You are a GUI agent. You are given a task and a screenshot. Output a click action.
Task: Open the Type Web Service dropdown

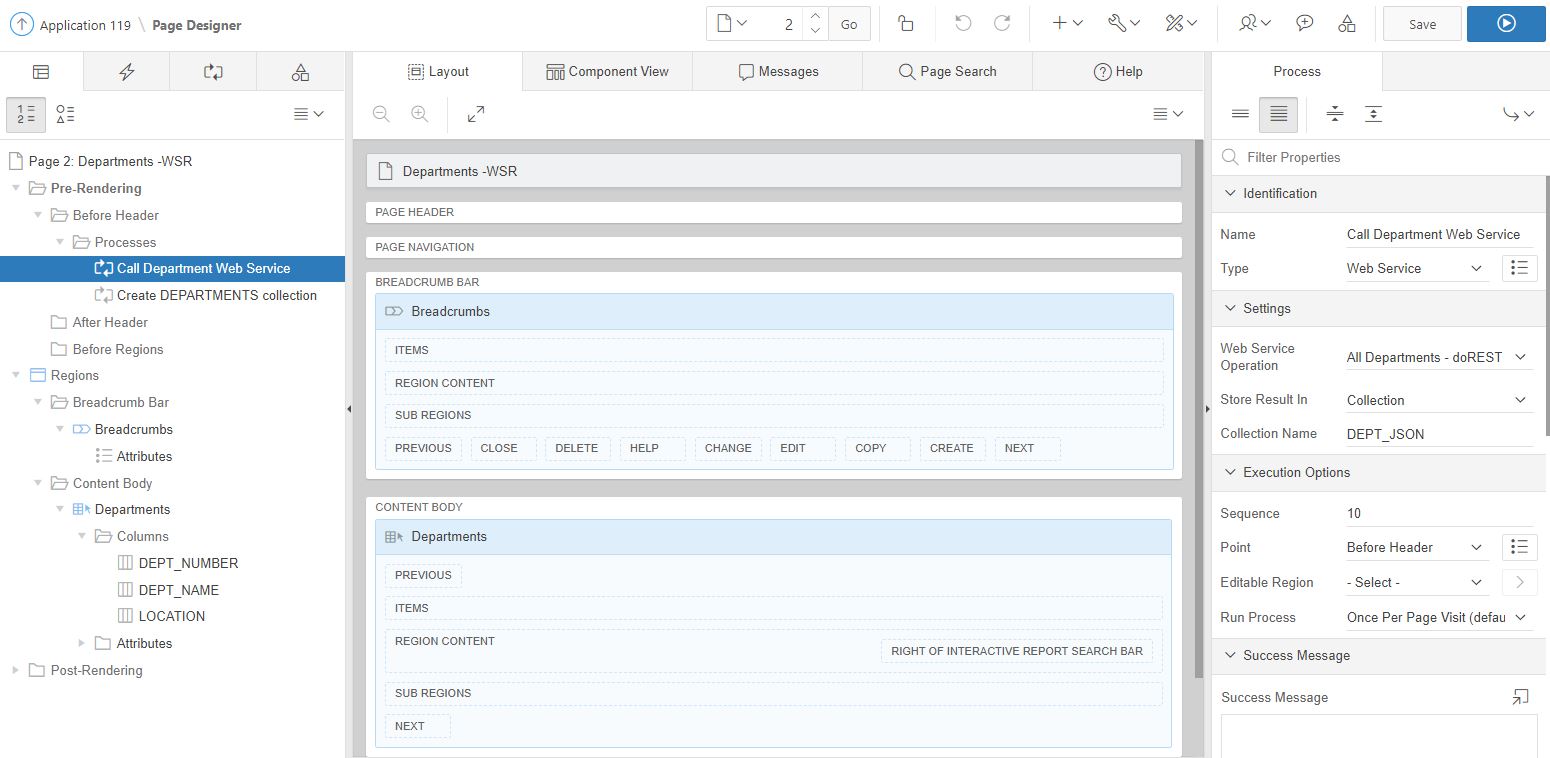click(x=1417, y=268)
